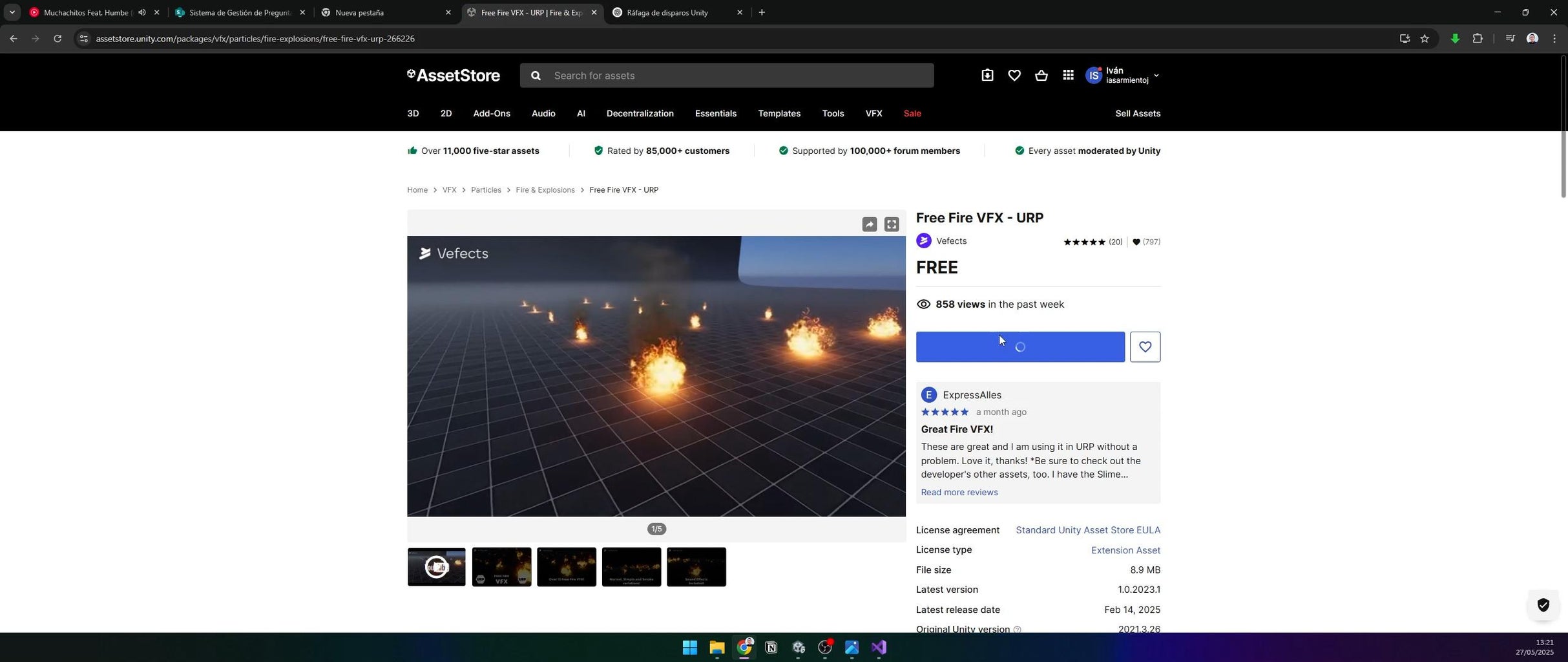
Task: Bookmark this page with the star icon
Action: tap(1425, 39)
